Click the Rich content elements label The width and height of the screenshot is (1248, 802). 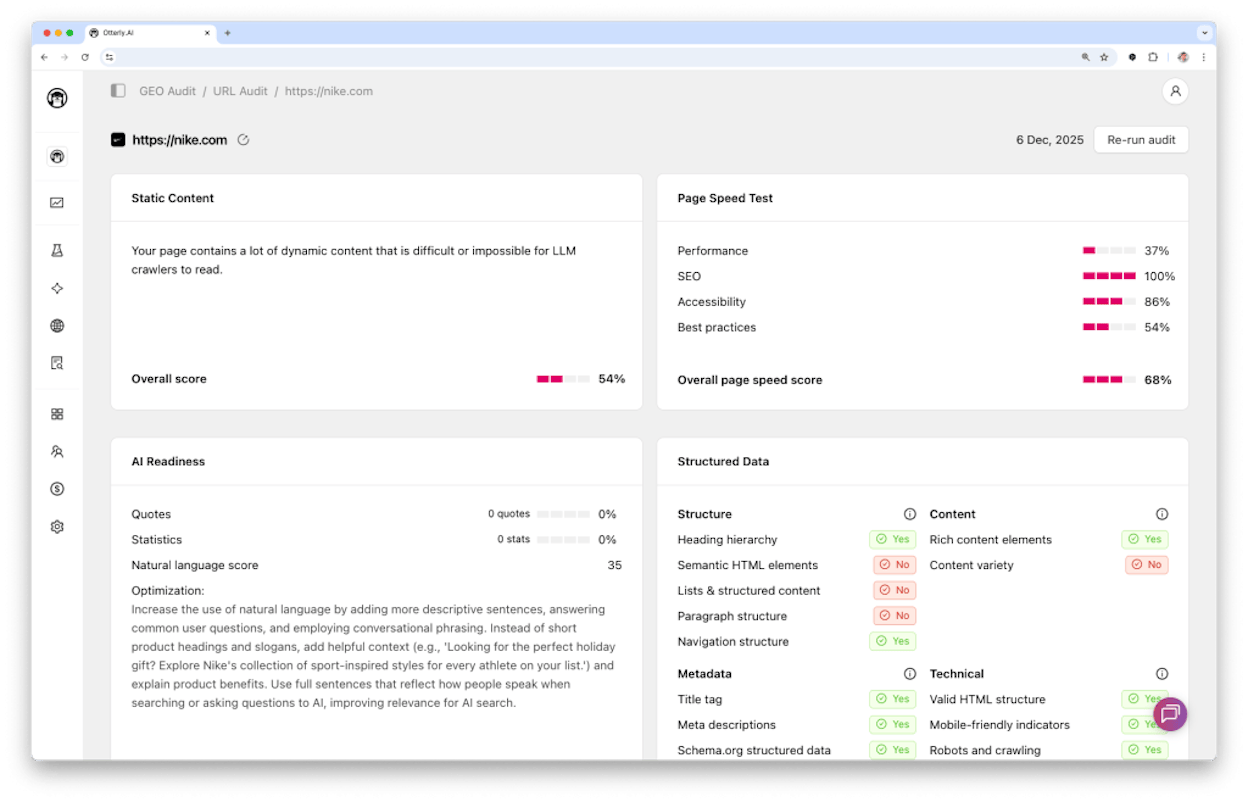[x=991, y=539]
